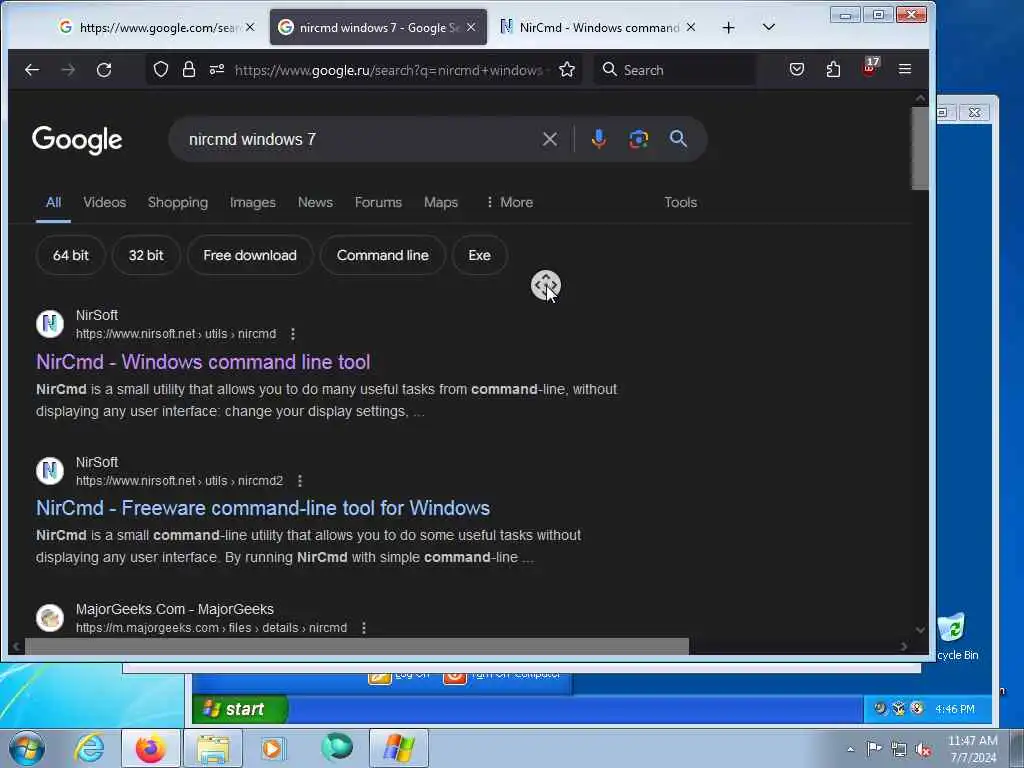Apply the Free download chip
The image size is (1024, 768).
click(x=249, y=255)
